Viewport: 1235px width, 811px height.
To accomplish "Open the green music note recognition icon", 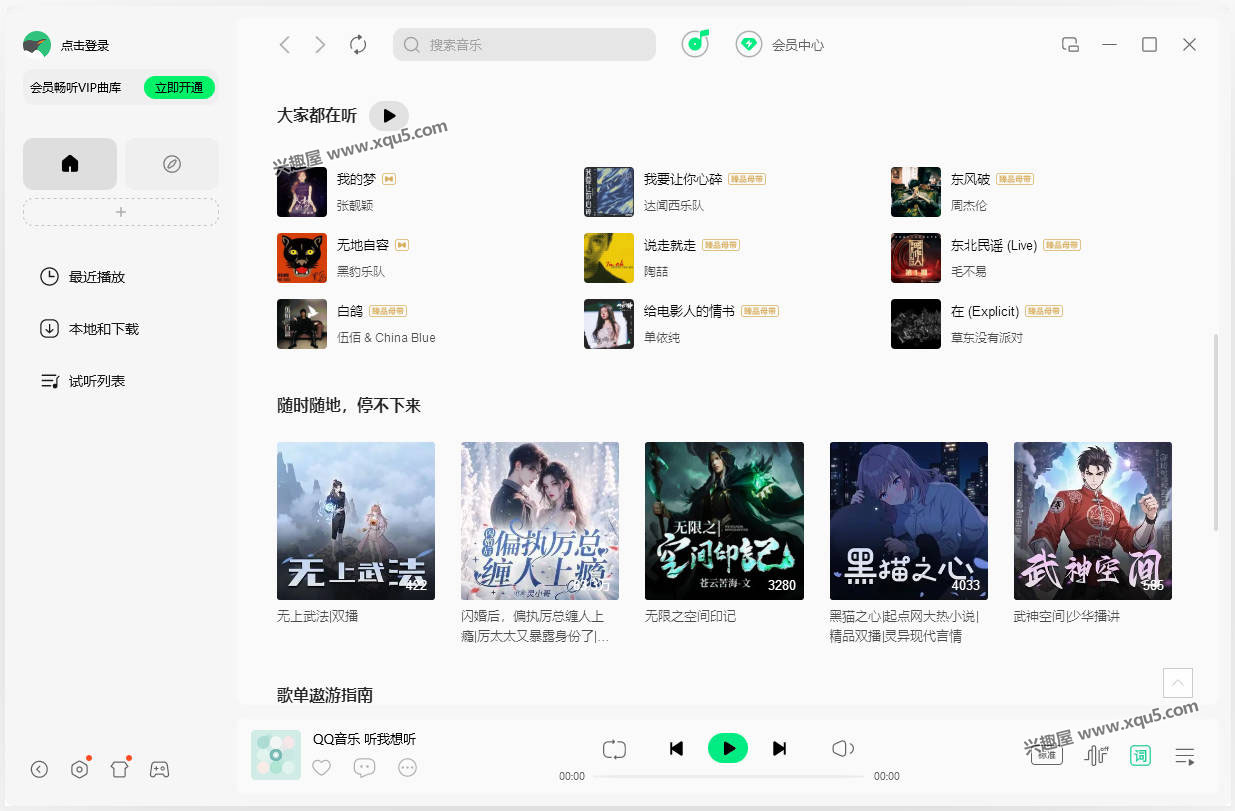I will tap(696, 44).
